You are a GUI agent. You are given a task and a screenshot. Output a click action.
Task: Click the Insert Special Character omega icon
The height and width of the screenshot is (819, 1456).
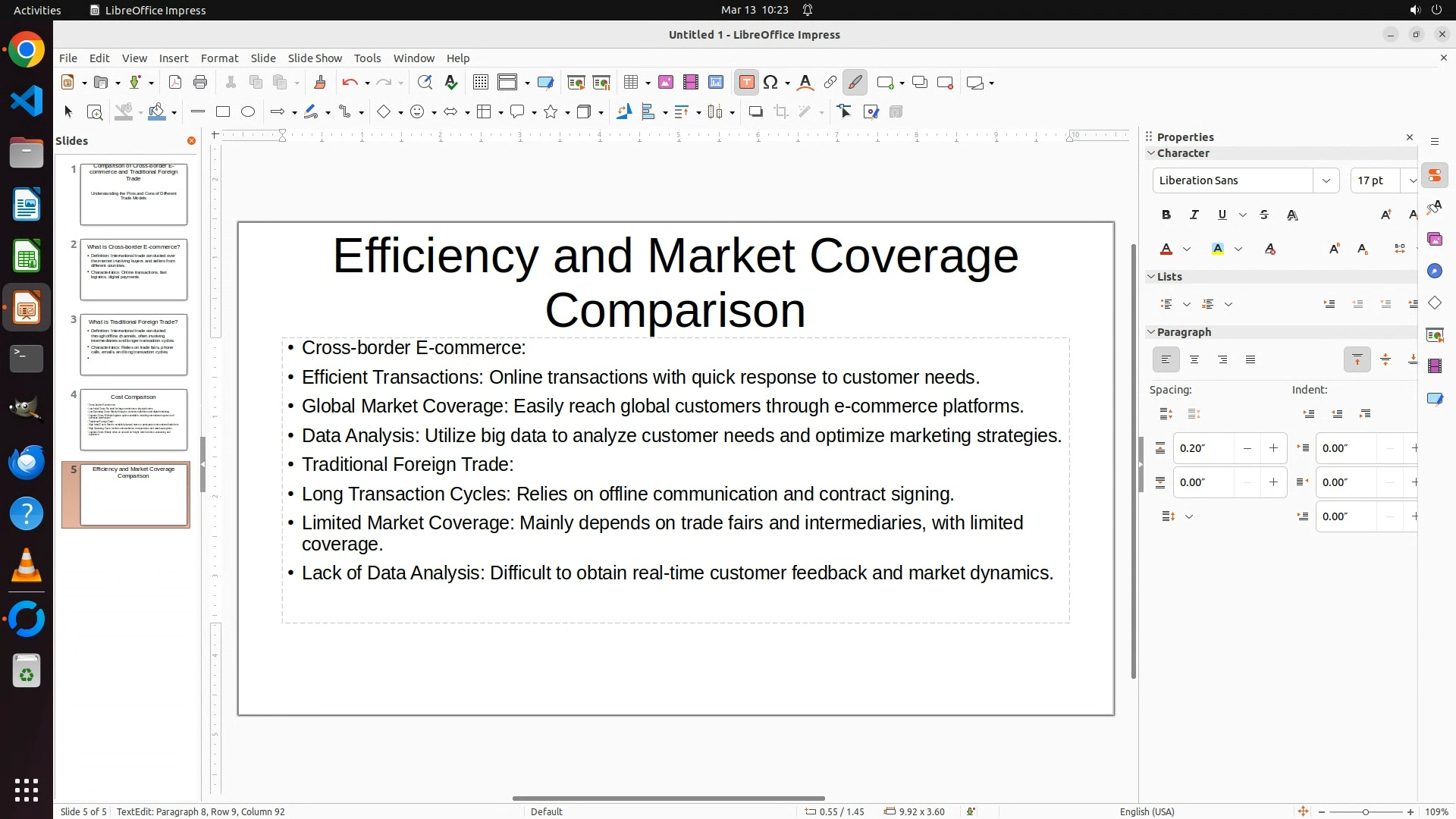pyautogui.click(x=771, y=83)
